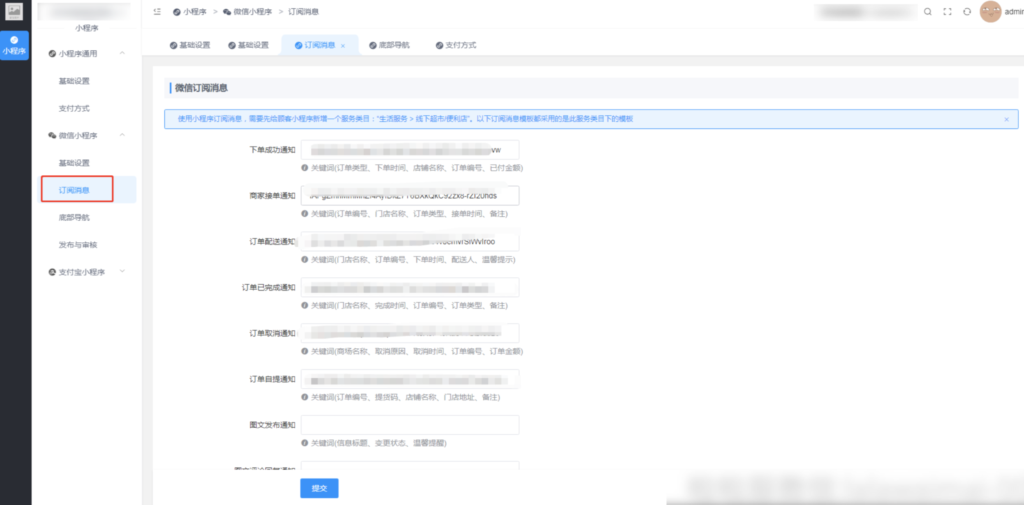Click the refresh icon beside the avatar
The image size is (1024, 505).
[x=967, y=12]
